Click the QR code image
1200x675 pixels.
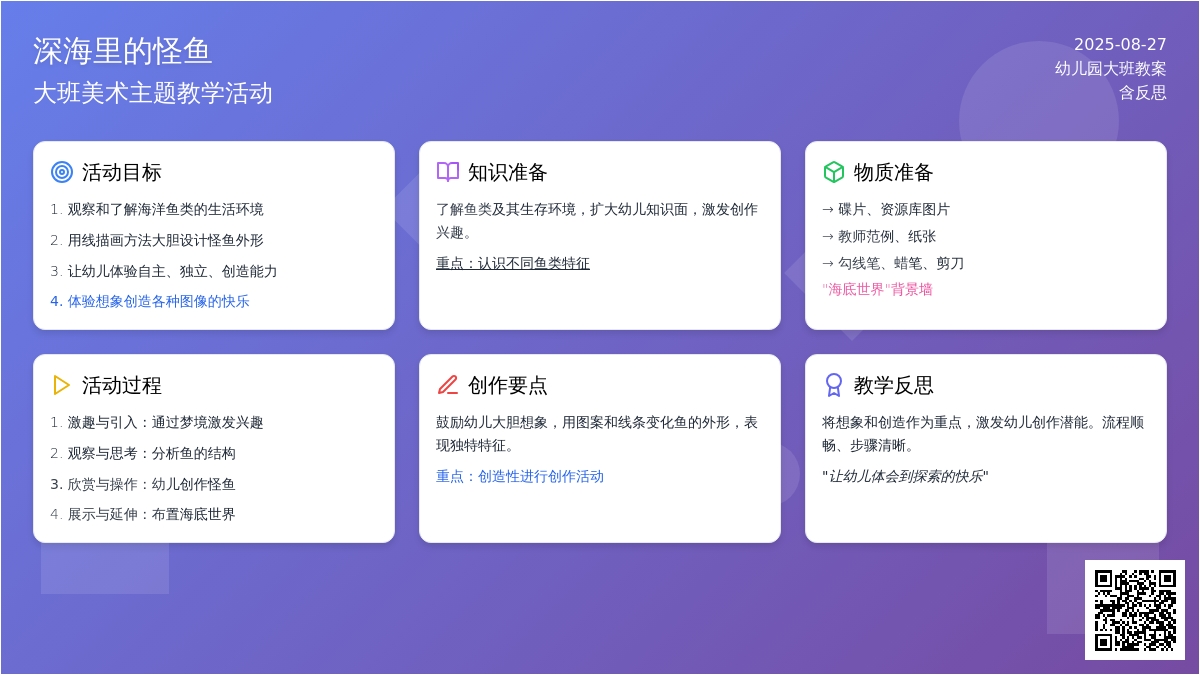point(1135,610)
